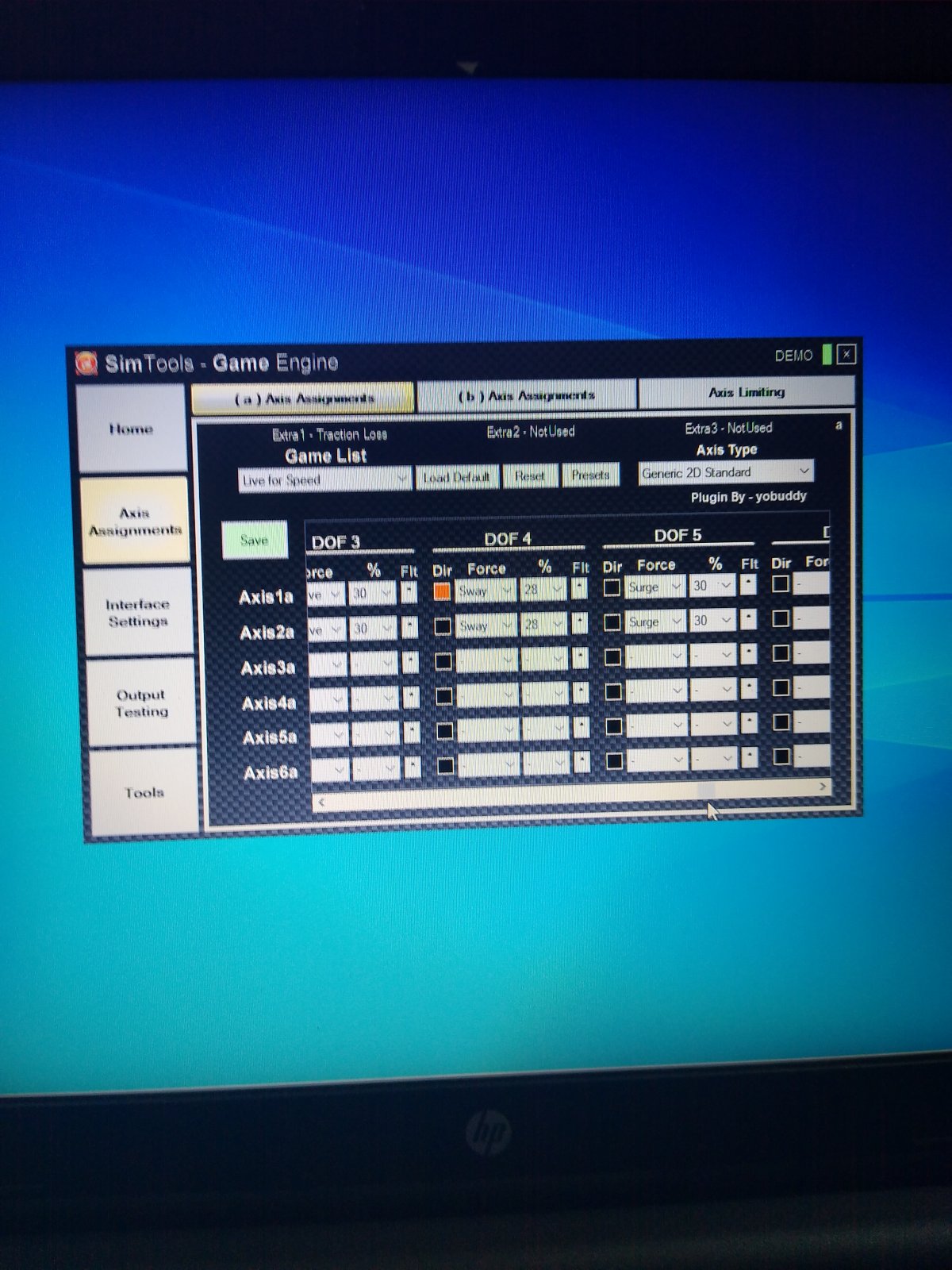Click the SimTools logo icon in title bar

pyautogui.click(x=86, y=363)
